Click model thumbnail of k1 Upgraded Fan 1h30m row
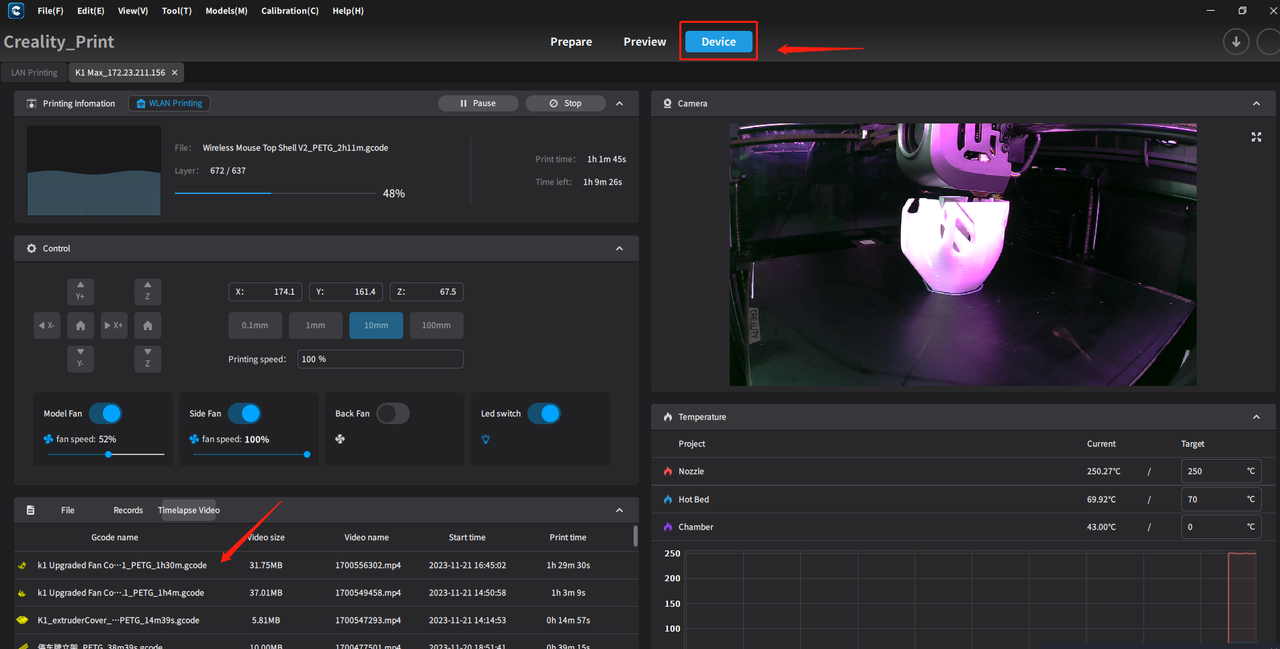This screenshot has height=649, width=1280. tap(22, 565)
